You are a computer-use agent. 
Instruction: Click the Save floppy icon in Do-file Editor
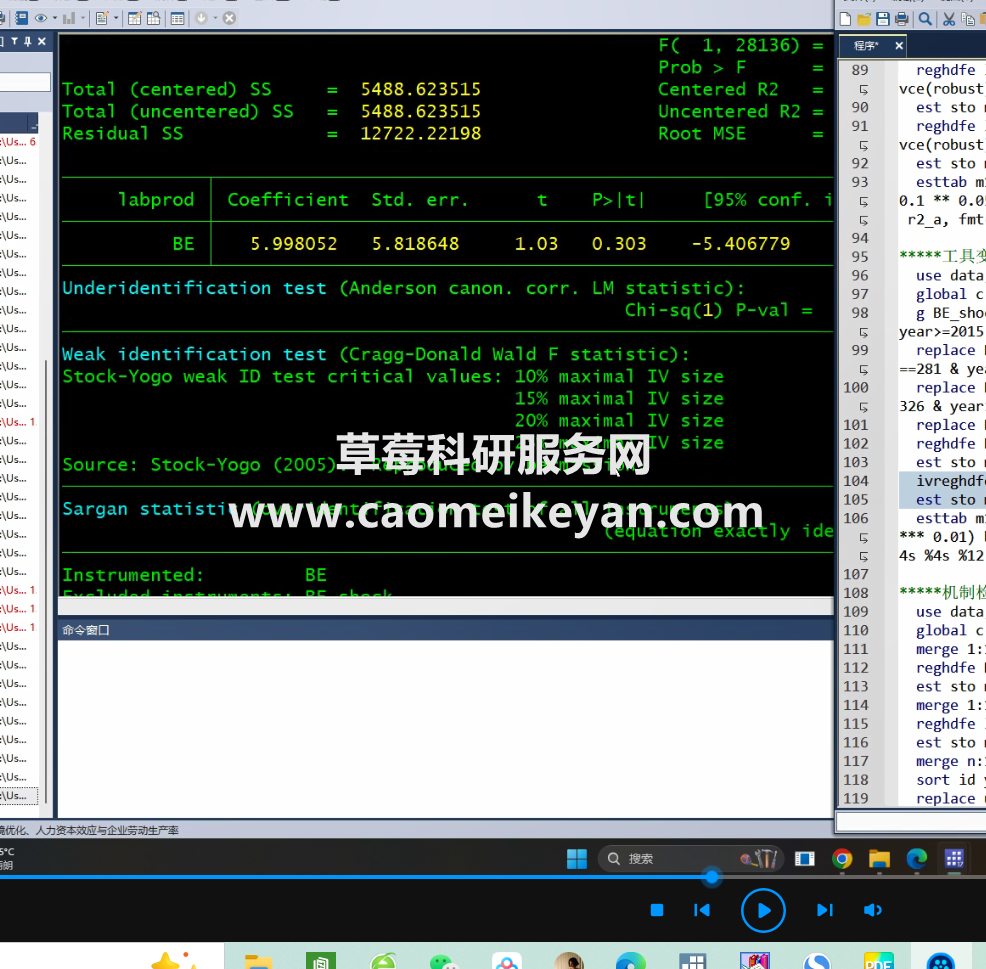tap(883, 19)
